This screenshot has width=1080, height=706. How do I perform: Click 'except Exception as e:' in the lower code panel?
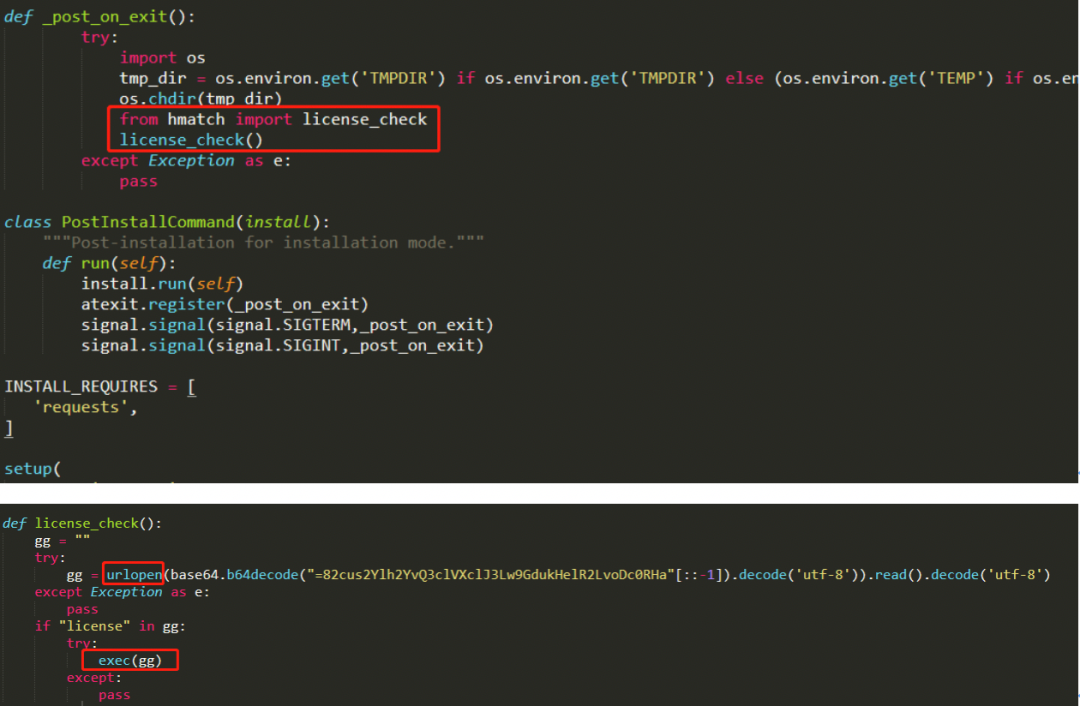point(122,592)
